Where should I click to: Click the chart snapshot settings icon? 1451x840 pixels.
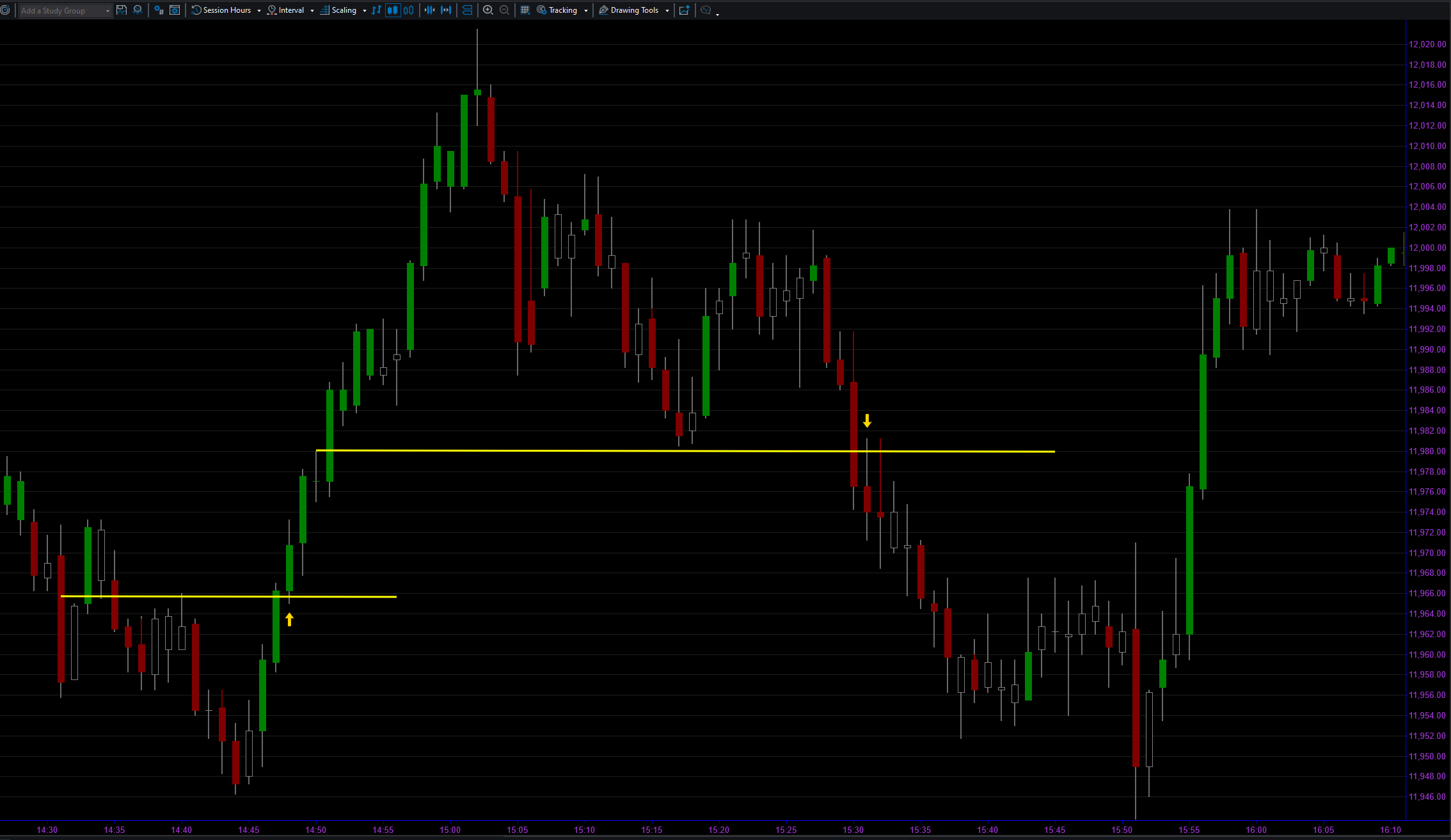click(x=175, y=10)
